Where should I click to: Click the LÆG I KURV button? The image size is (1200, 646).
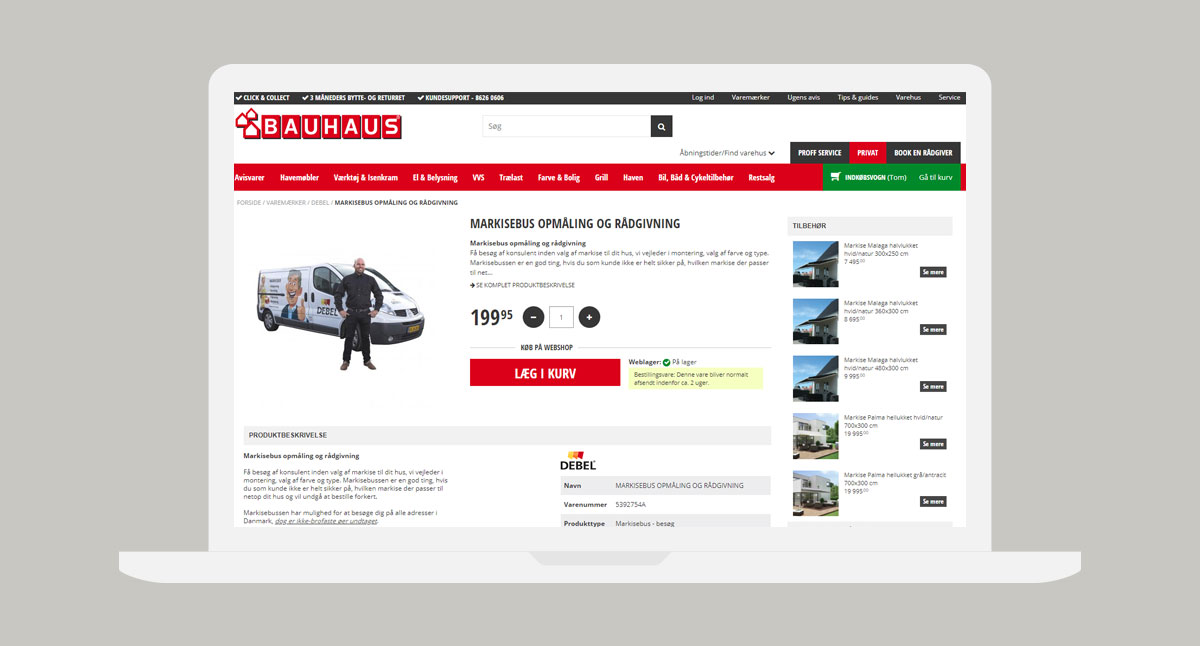[x=545, y=372]
